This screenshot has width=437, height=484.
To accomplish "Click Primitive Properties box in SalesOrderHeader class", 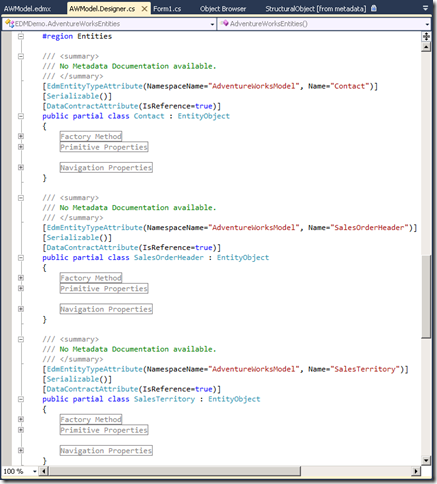I will [x=104, y=289].
